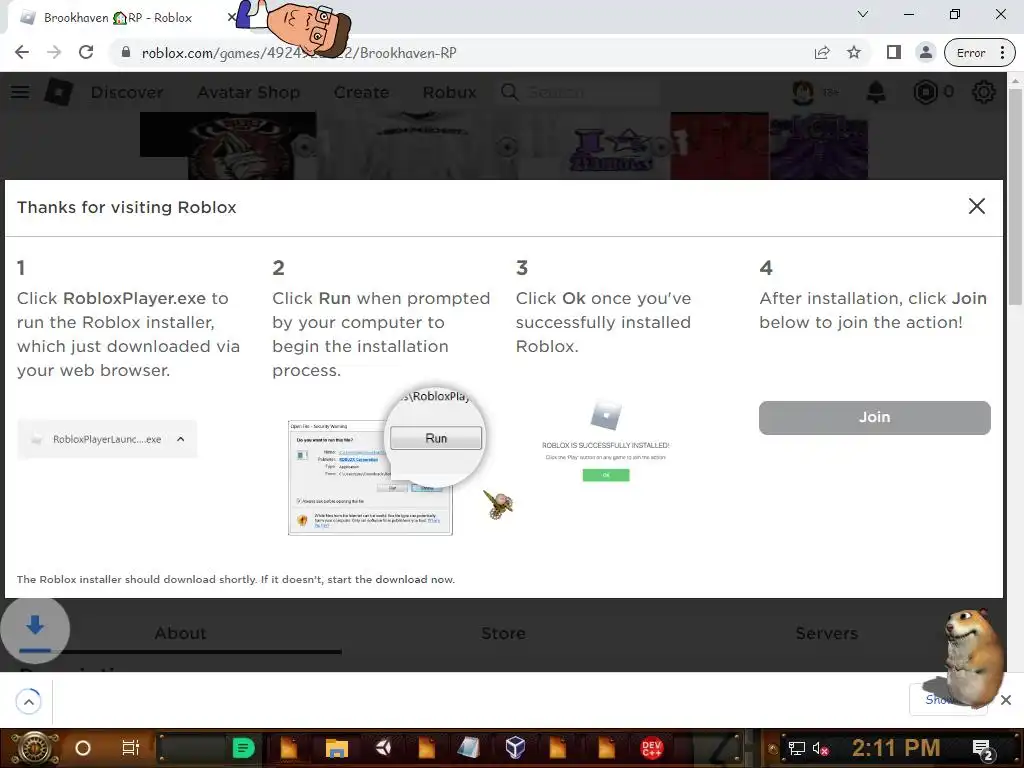Reload the page with the refresh icon
1024x768 pixels.
pyautogui.click(x=86, y=53)
